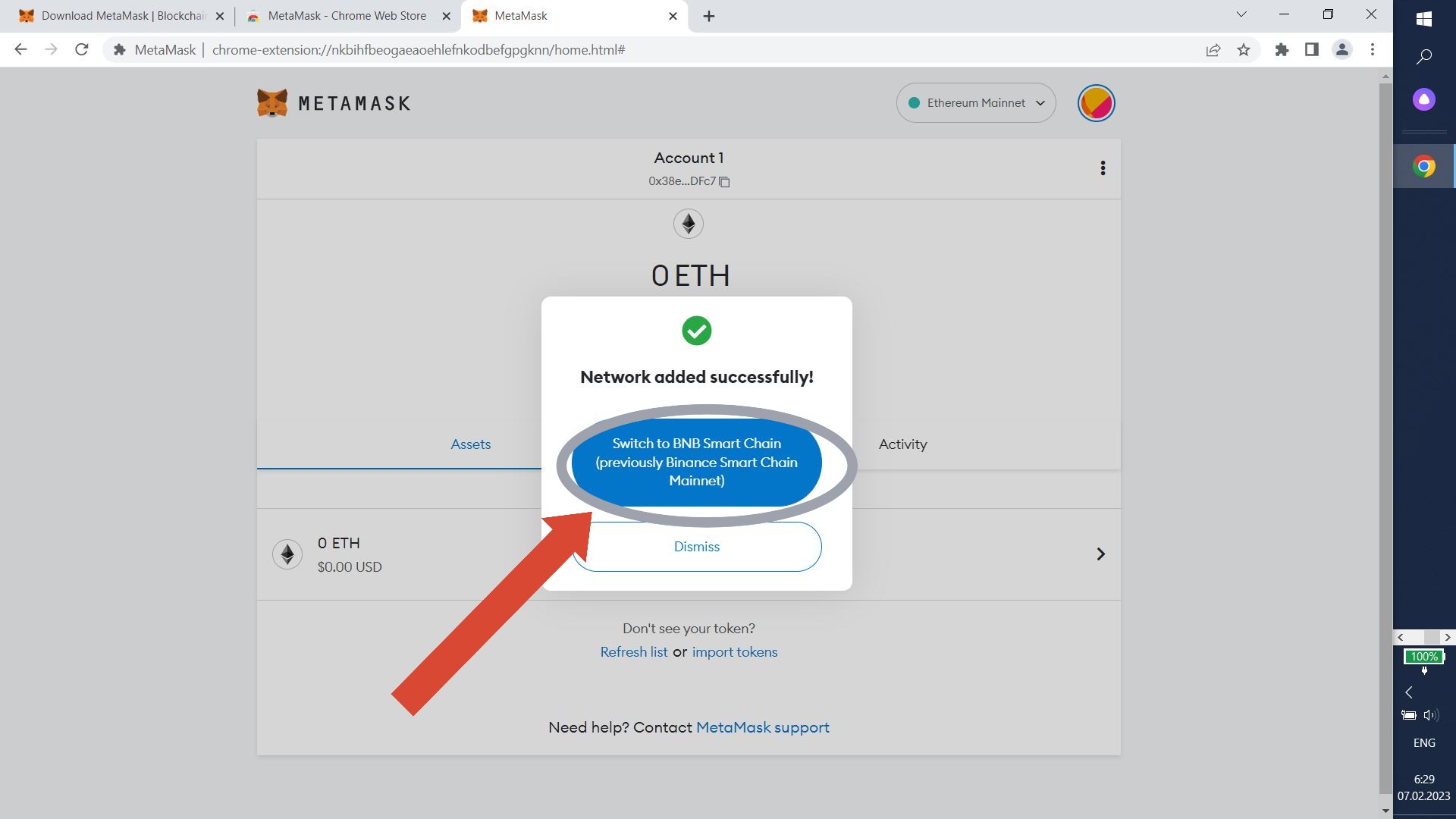Click the share page icon
Viewport: 1456px width, 819px height.
(x=1213, y=50)
